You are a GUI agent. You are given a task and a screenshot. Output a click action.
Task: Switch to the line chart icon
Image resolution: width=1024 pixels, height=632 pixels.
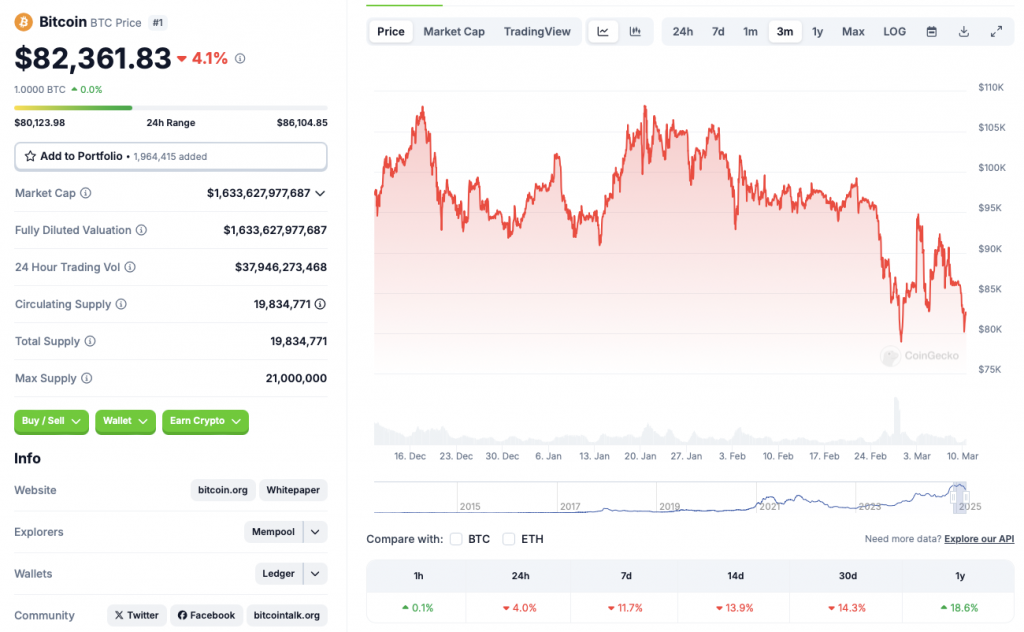[x=603, y=31]
